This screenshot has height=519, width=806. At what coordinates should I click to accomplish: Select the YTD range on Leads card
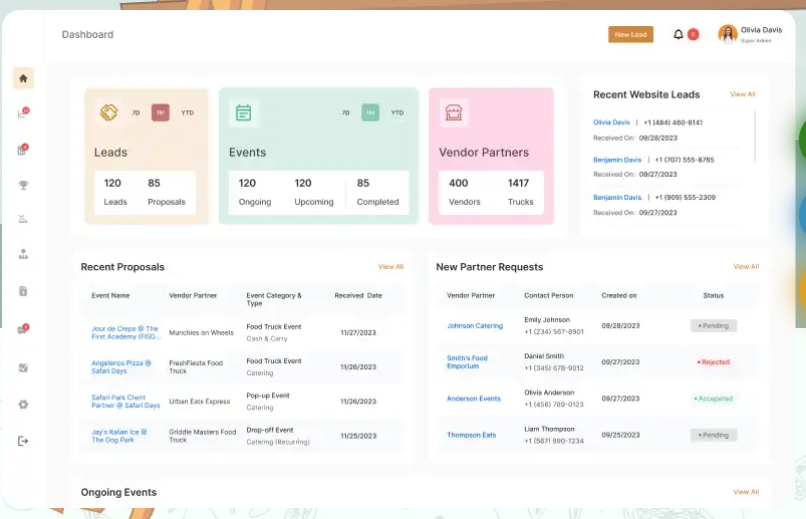(x=187, y=113)
